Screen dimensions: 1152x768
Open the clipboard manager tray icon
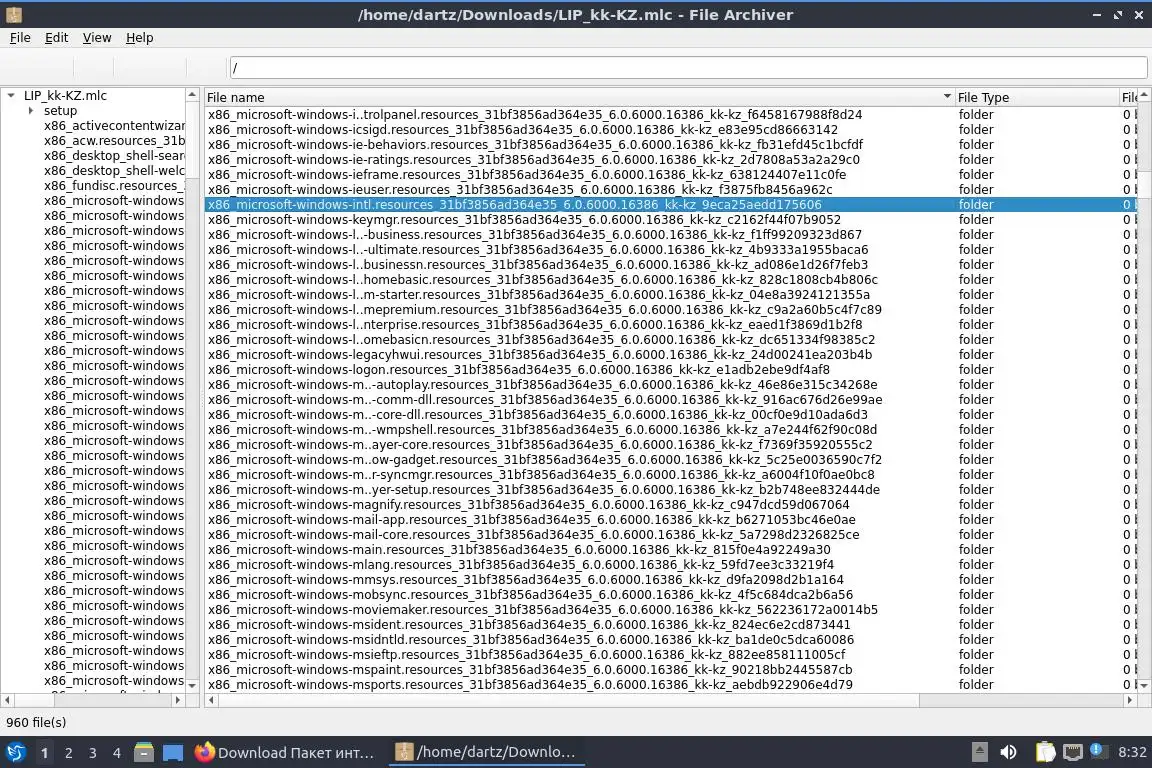pyautogui.click(x=1045, y=752)
